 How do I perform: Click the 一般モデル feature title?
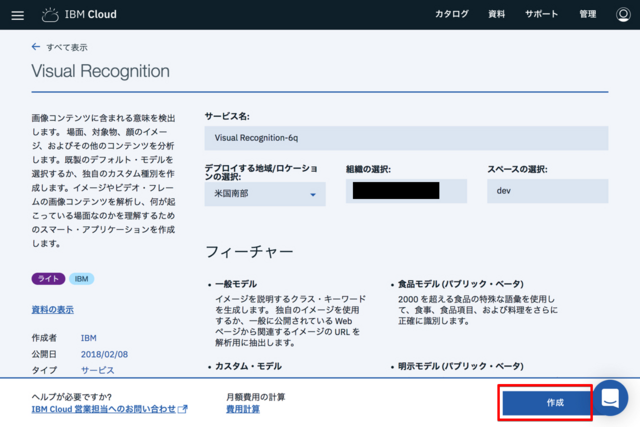[x=236, y=284]
